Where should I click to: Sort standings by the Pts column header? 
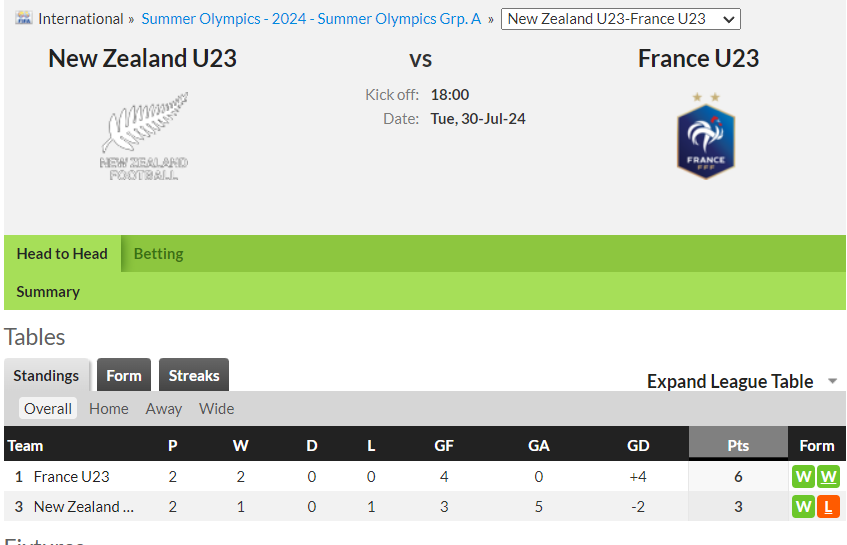pyautogui.click(x=738, y=445)
